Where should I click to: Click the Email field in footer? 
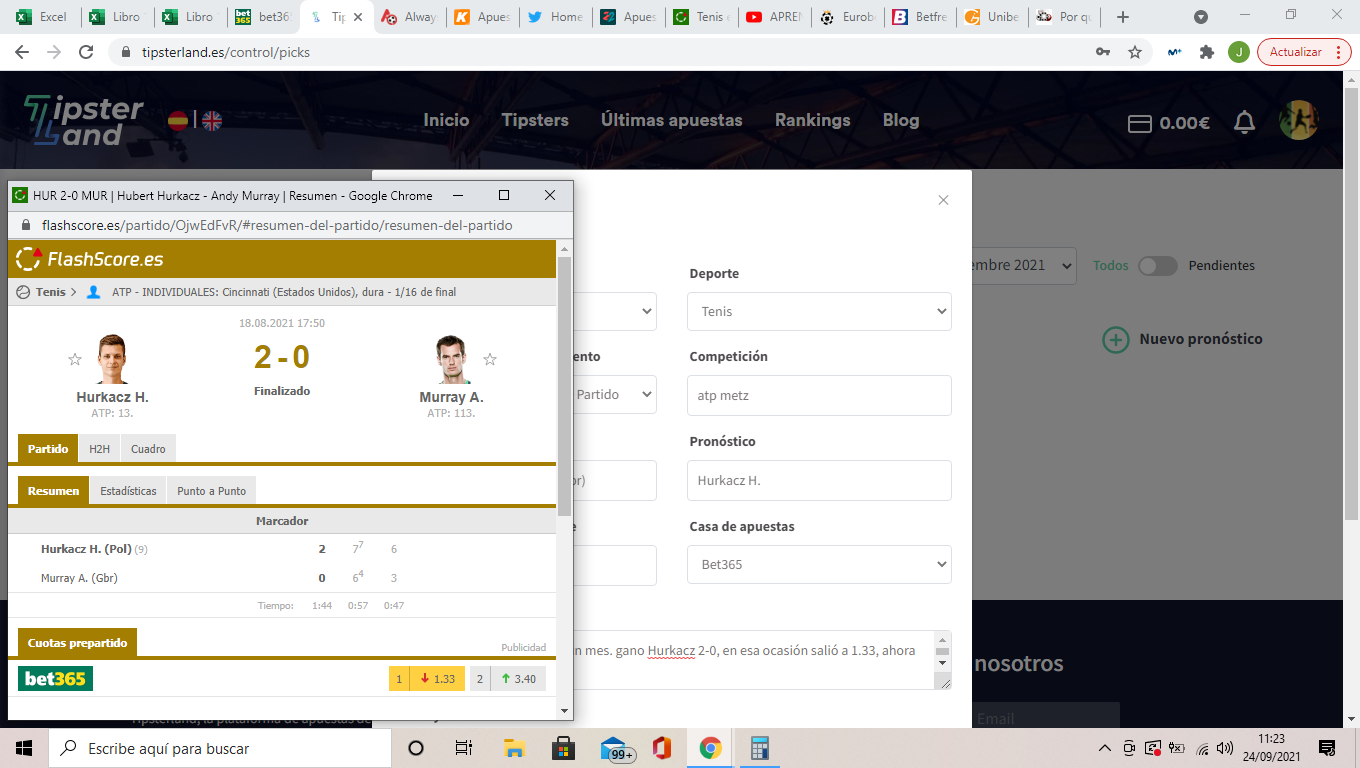[1046, 716]
